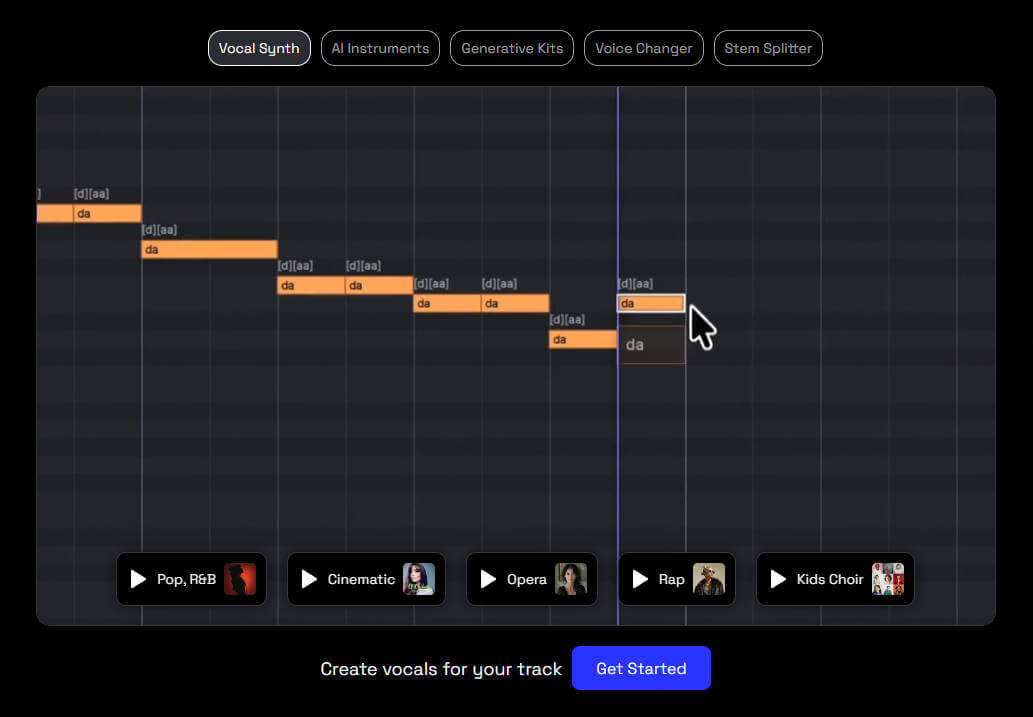
Task: Play the Cinematic voice sample
Action: tap(310, 579)
